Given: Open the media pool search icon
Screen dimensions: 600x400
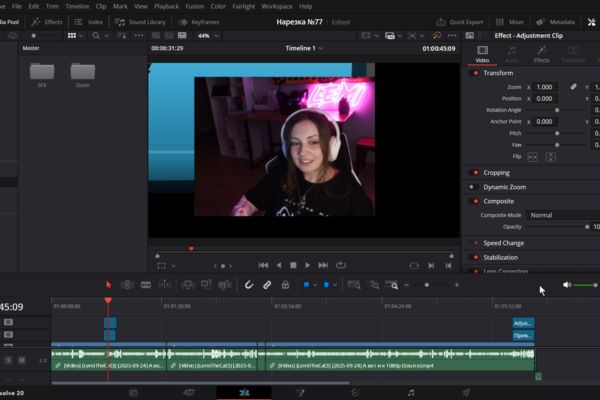Looking at the screenshot, I should pos(96,36).
